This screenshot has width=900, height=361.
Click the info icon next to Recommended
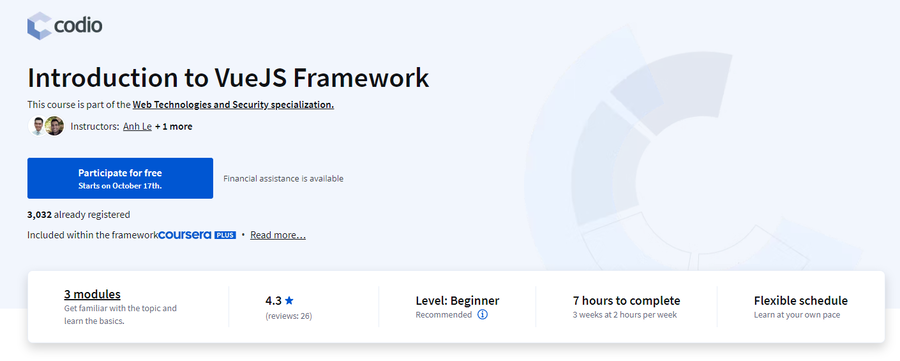pyautogui.click(x=483, y=315)
